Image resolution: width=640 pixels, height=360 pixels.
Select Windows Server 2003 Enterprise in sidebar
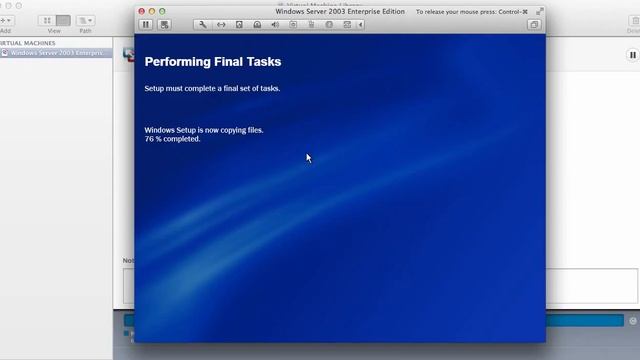coord(56,53)
